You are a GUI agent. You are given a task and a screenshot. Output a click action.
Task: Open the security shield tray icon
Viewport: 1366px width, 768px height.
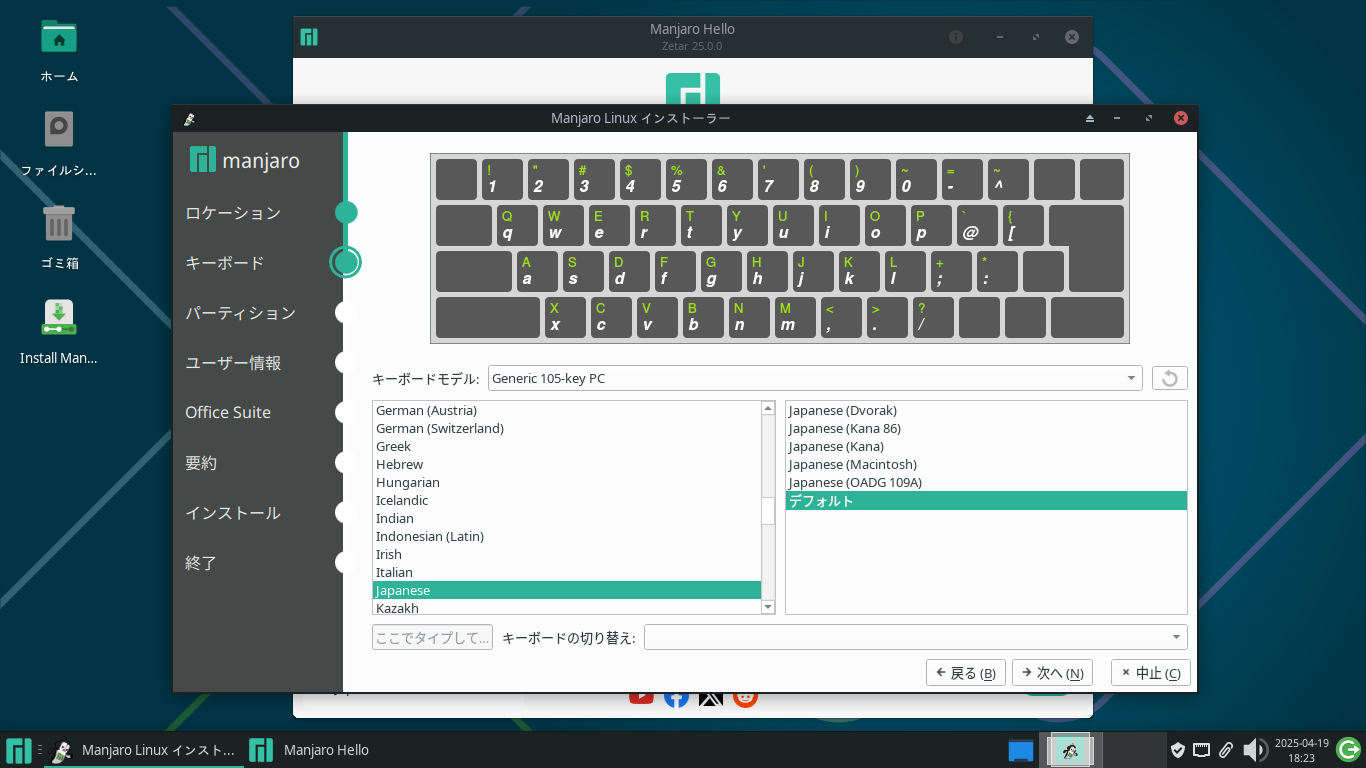(x=1178, y=750)
